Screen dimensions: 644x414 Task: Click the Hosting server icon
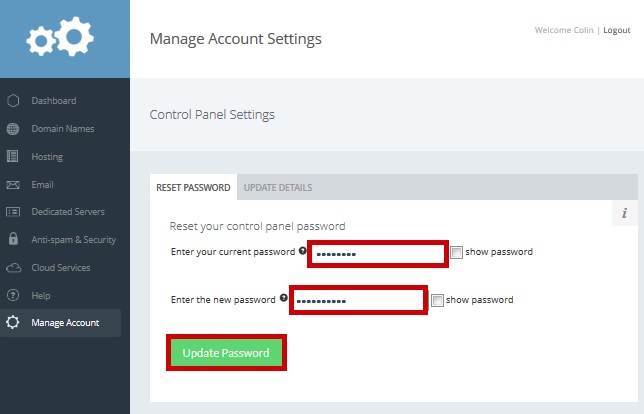[13, 157]
